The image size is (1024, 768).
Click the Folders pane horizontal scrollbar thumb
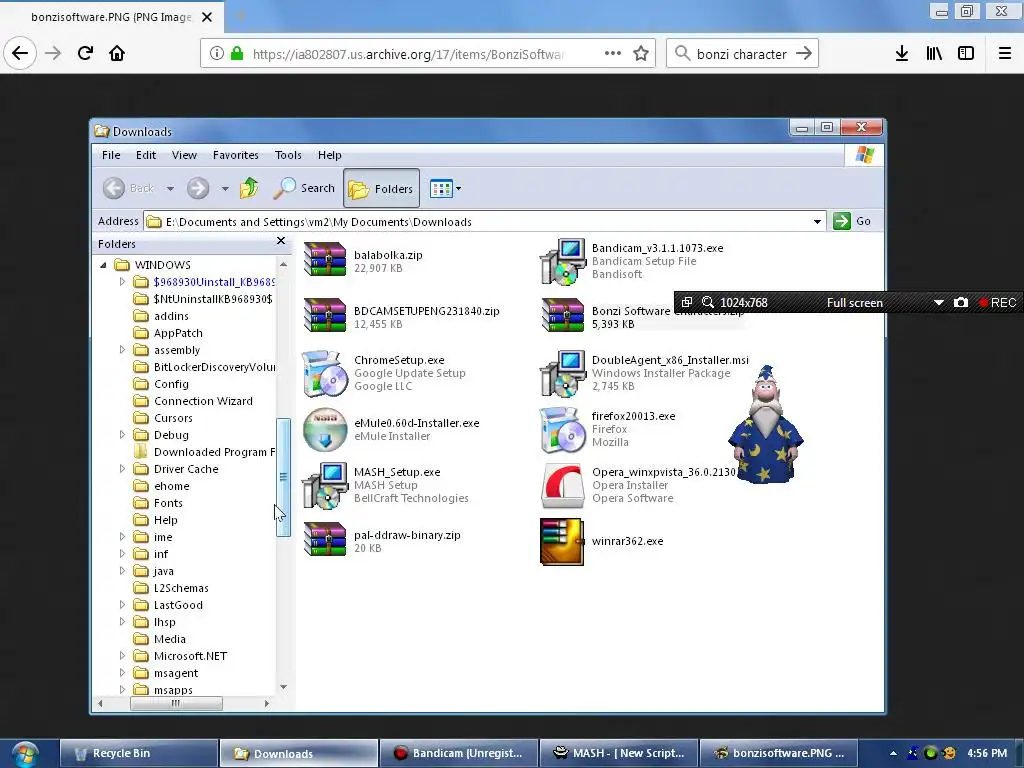[176, 703]
